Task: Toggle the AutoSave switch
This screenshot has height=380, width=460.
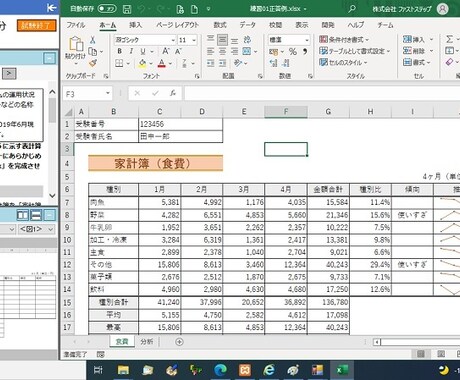Action: click(x=107, y=9)
